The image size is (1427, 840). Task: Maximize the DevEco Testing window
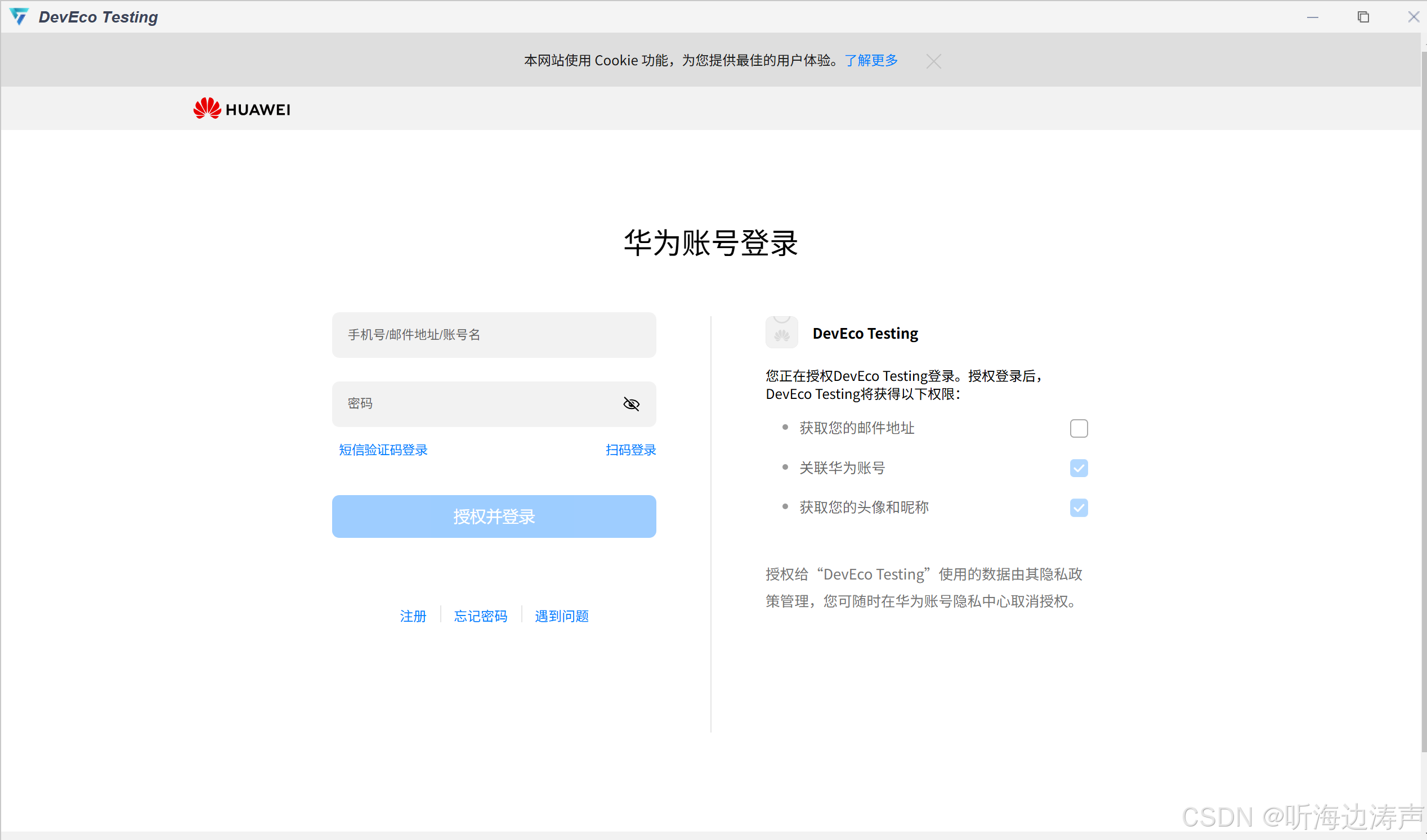(1363, 17)
